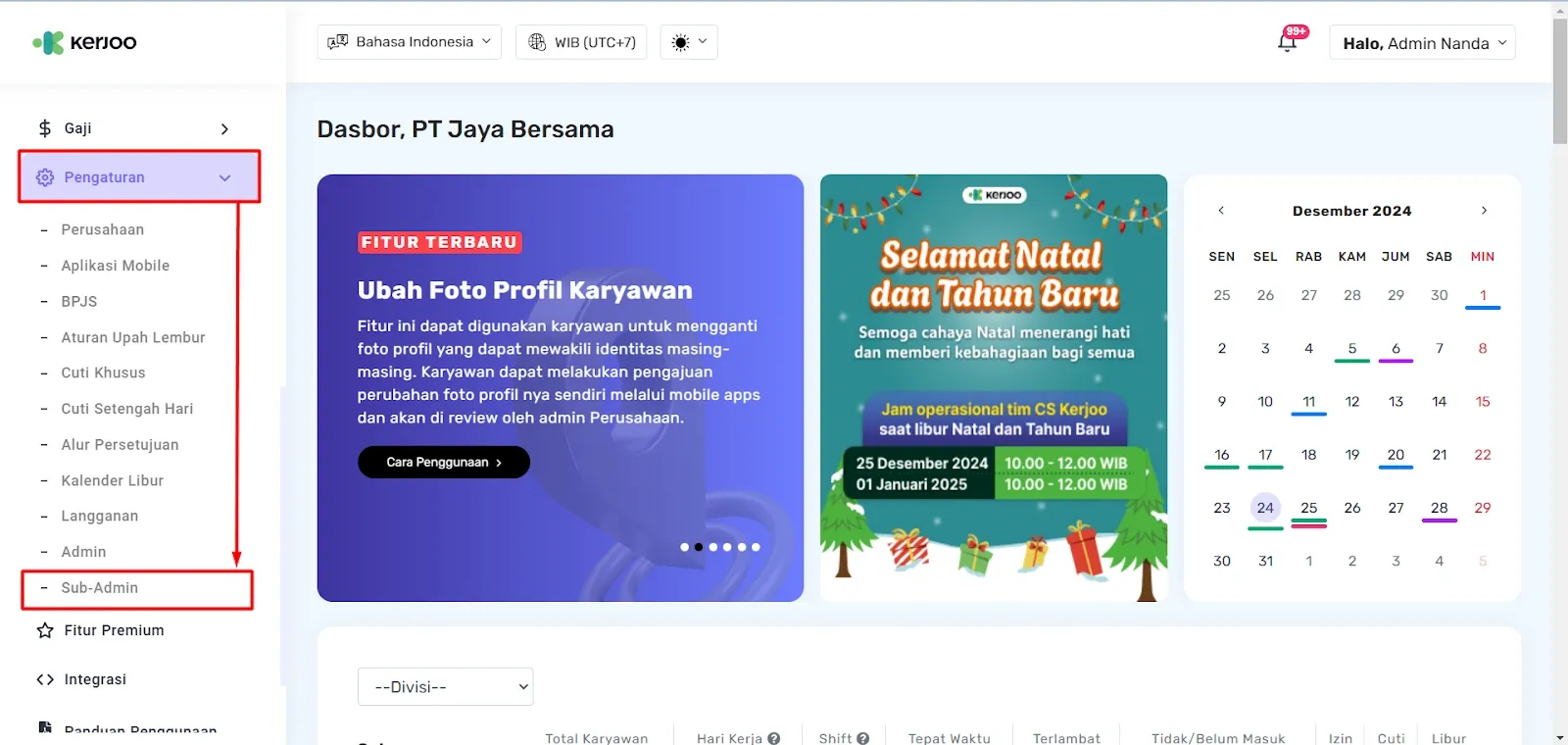
Task: Open the WIB (UTC+7) timezone selector
Action: tap(581, 42)
